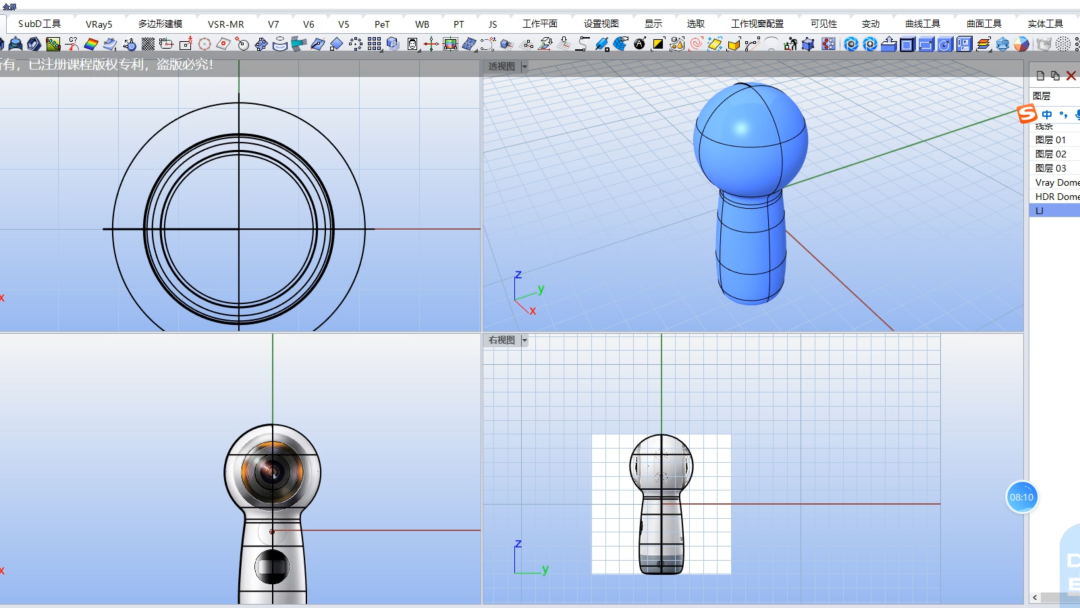The image size is (1080, 608).
Task: Delete layer using the red X icon
Action: pyautogui.click(x=1071, y=76)
